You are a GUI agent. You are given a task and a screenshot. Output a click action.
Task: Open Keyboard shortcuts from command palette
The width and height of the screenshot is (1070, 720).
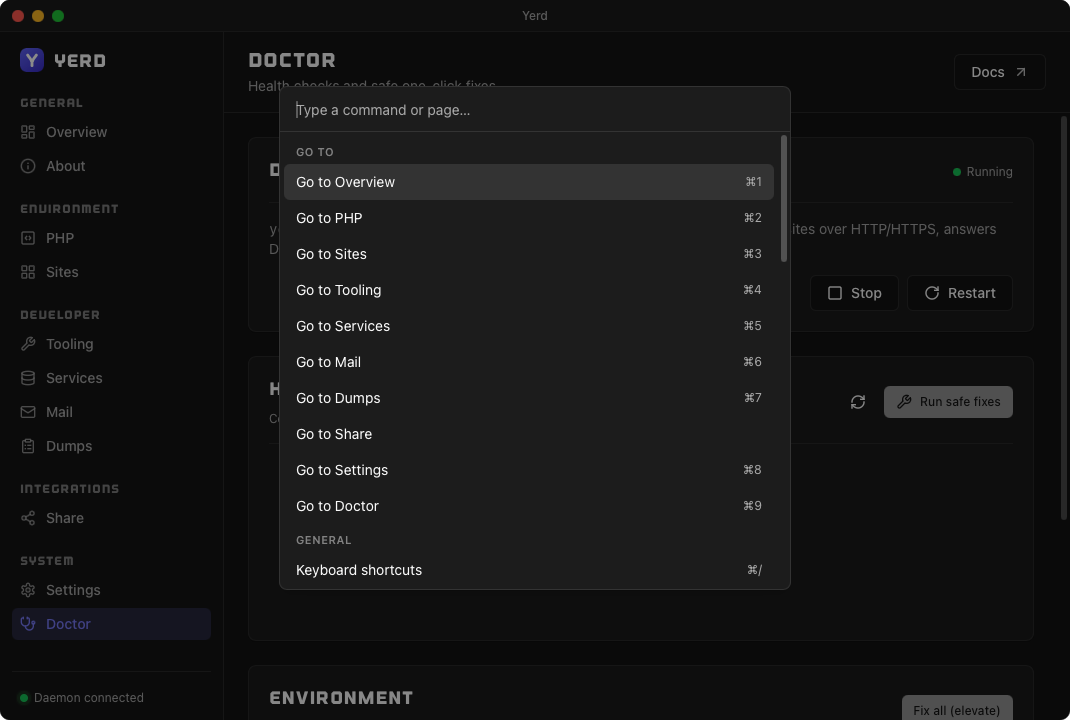529,571
